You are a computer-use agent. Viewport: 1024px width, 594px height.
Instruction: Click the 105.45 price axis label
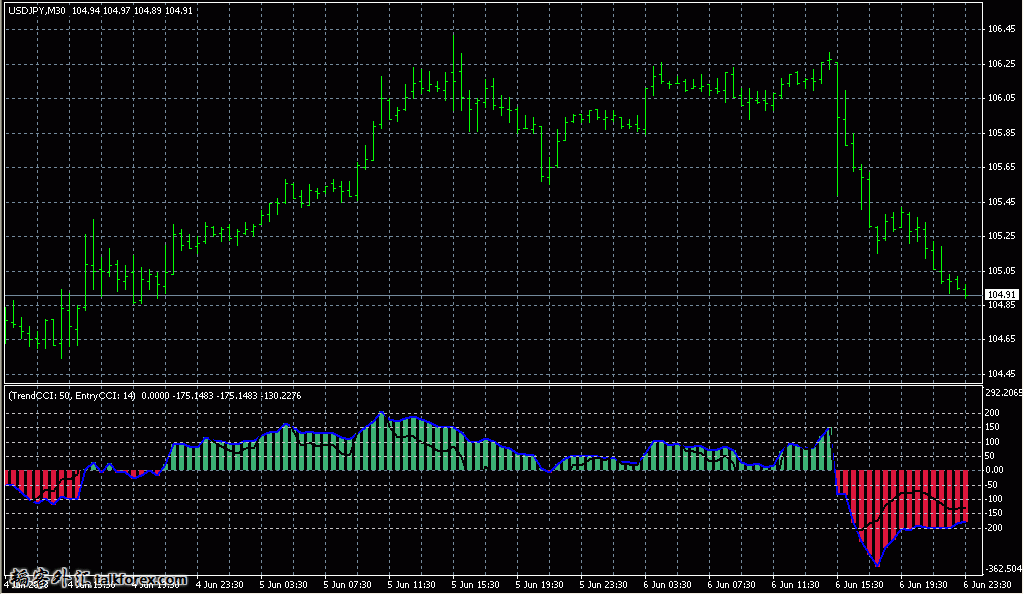click(x=1002, y=202)
